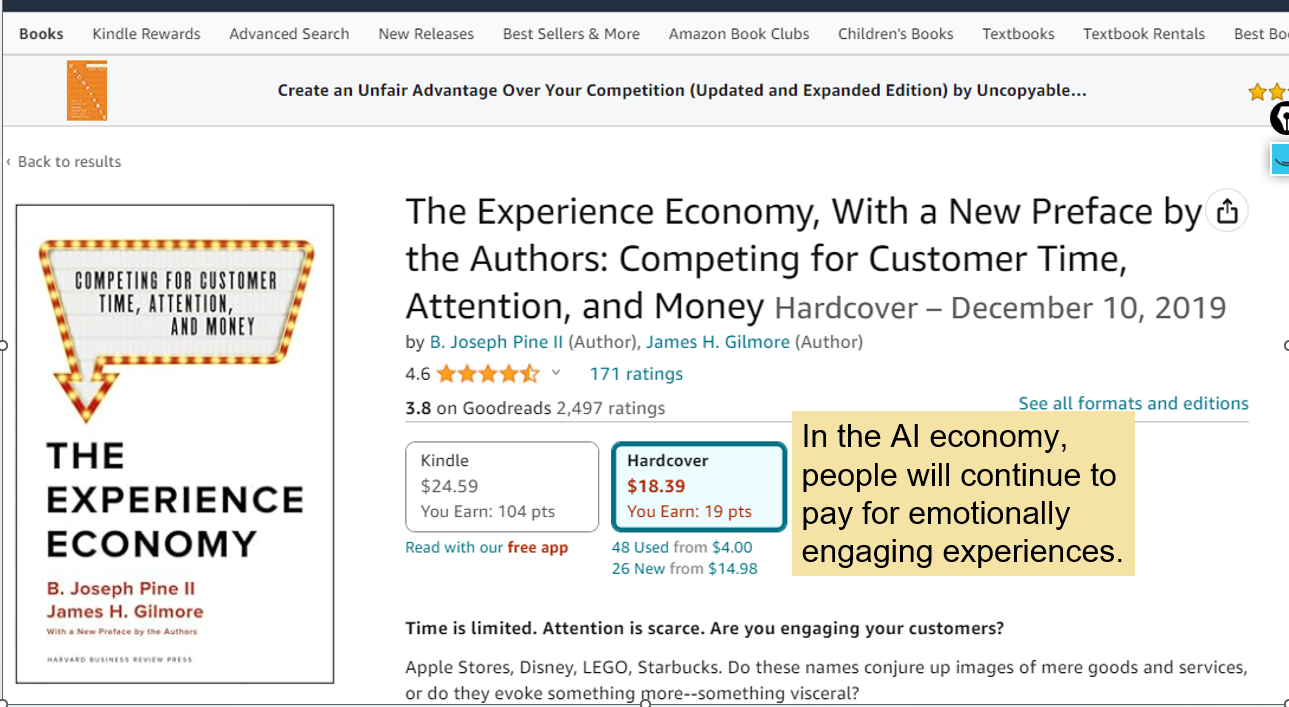This screenshot has width=1289, height=707.
Task: Select the Hardcover format option
Action: click(x=698, y=486)
